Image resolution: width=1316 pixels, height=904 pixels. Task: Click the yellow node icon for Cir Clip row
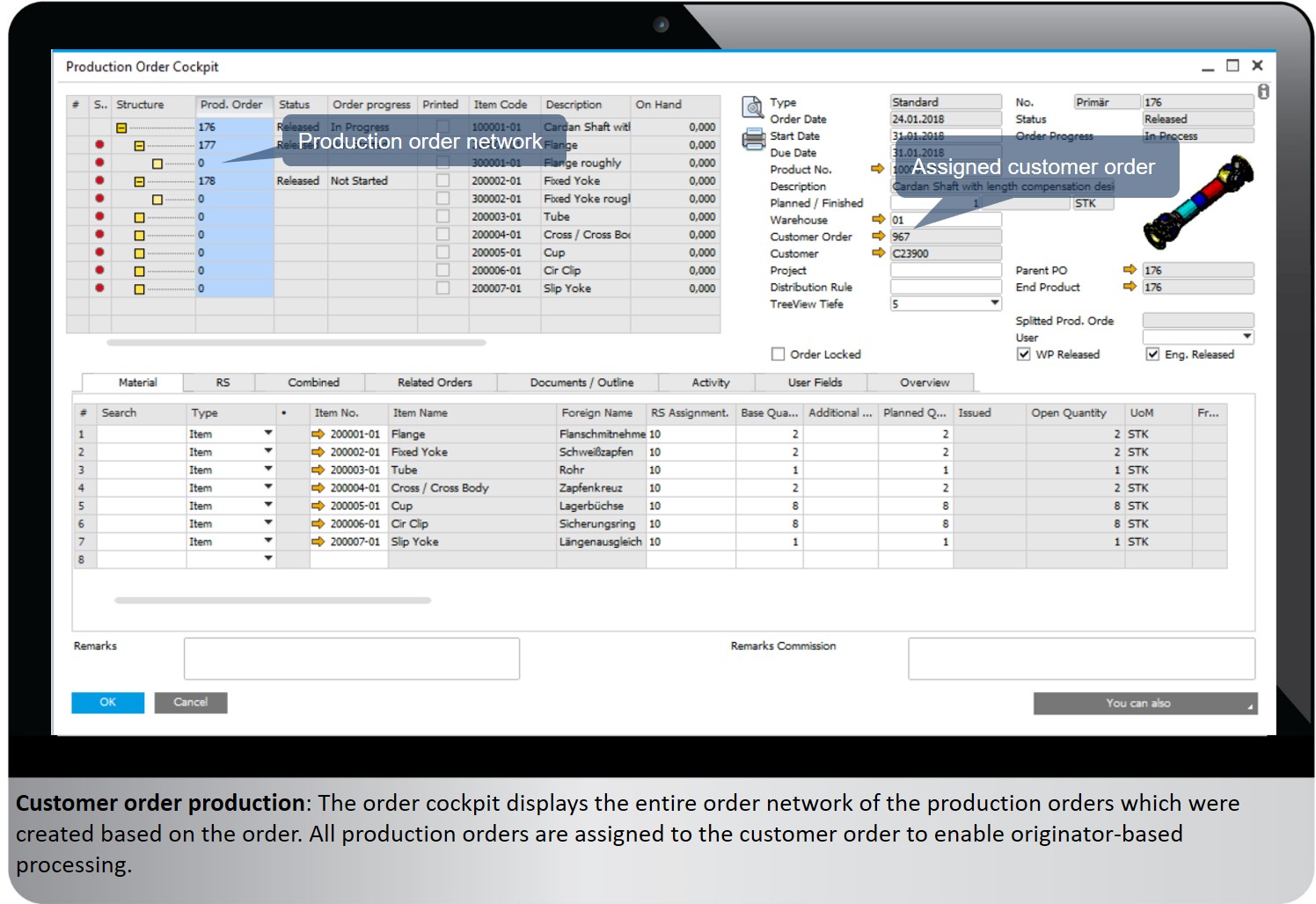[x=139, y=271]
